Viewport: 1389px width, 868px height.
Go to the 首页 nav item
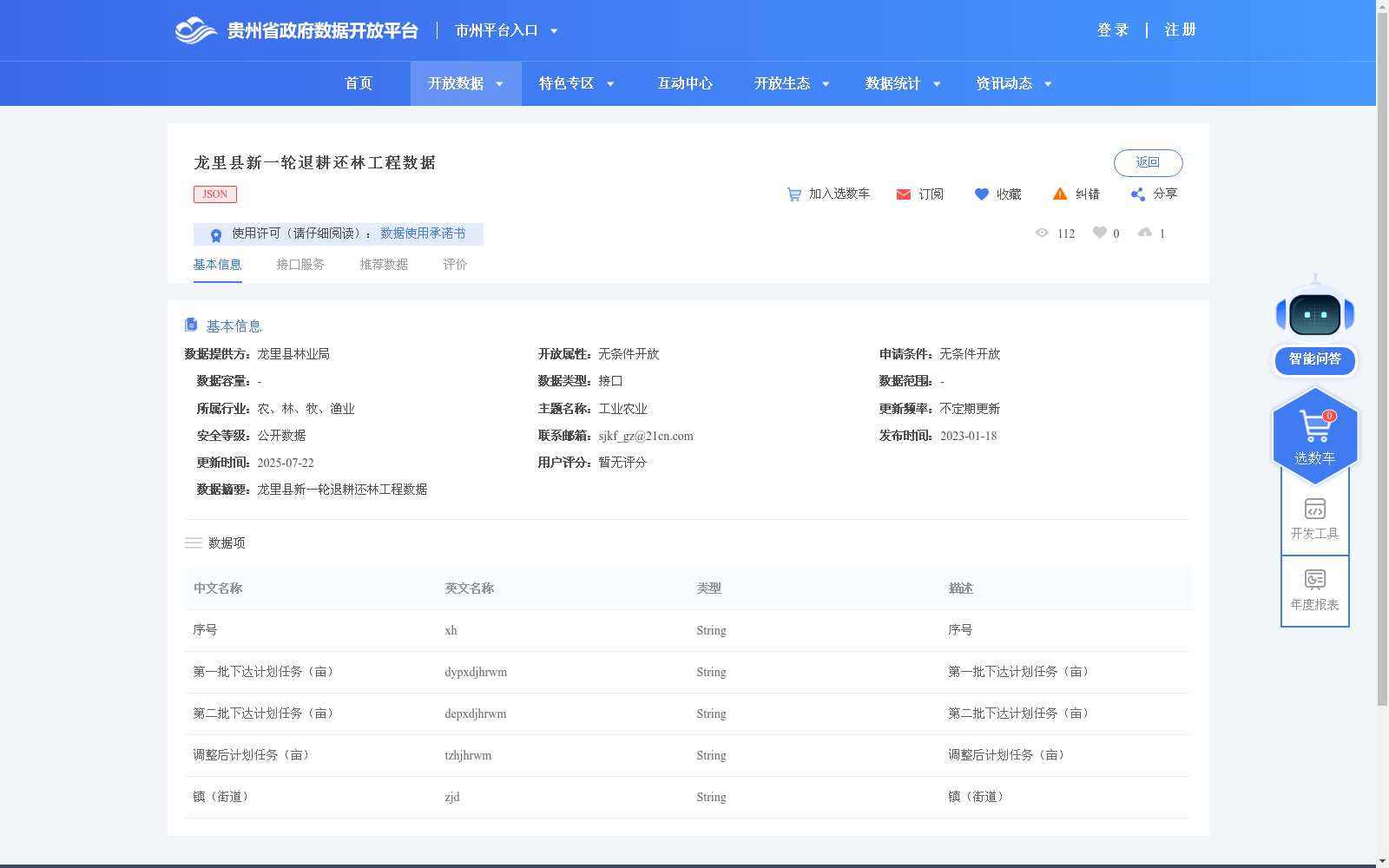point(359,83)
